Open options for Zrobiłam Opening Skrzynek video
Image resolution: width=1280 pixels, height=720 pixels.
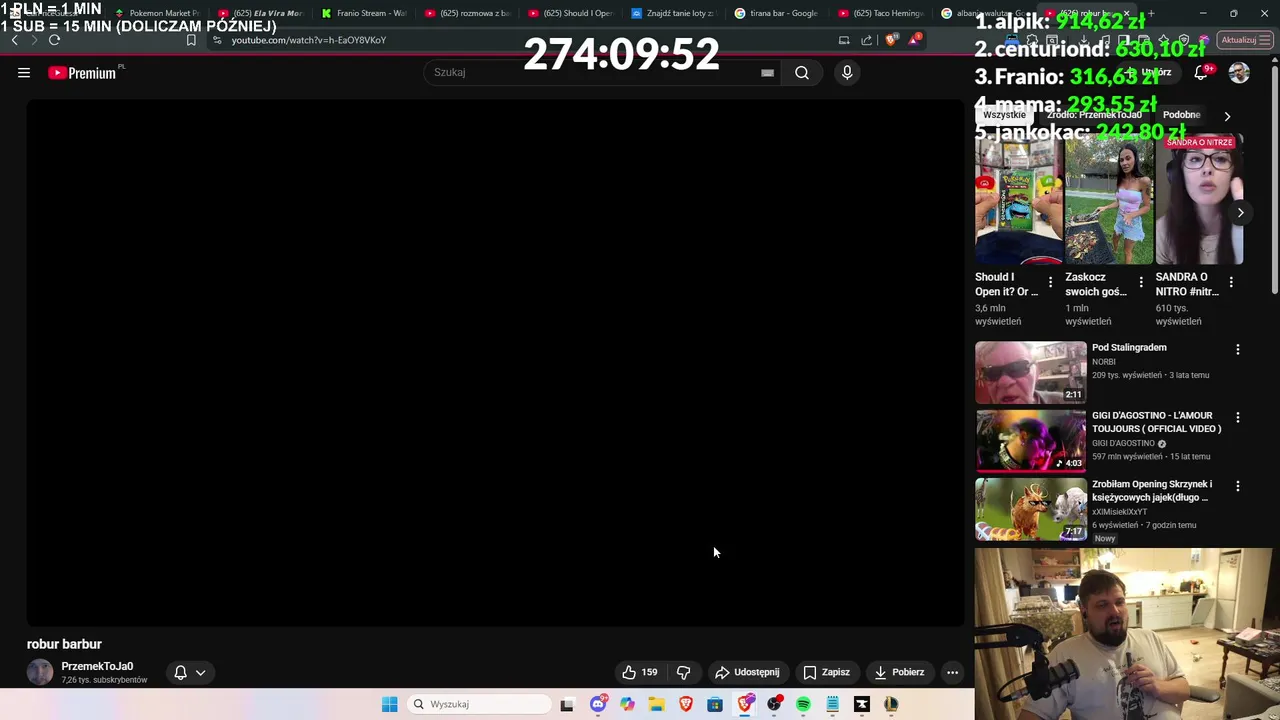pyautogui.click(x=1238, y=486)
